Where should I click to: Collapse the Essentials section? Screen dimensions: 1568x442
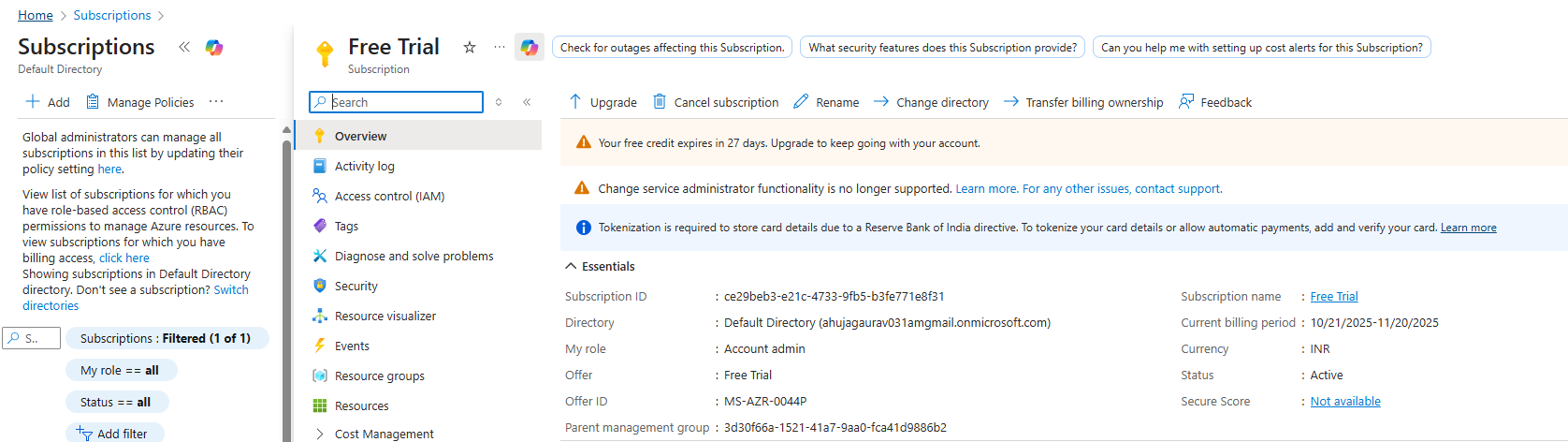pos(571,267)
